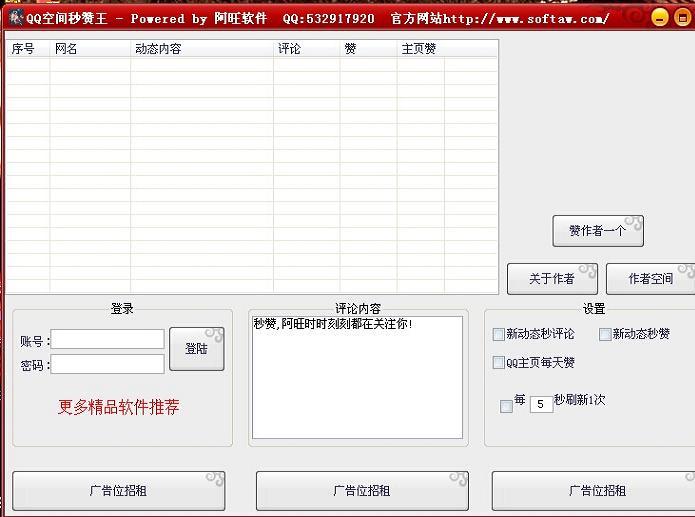Focus the 账号 input field
This screenshot has height=517, width=695.
tap(107, 339)
